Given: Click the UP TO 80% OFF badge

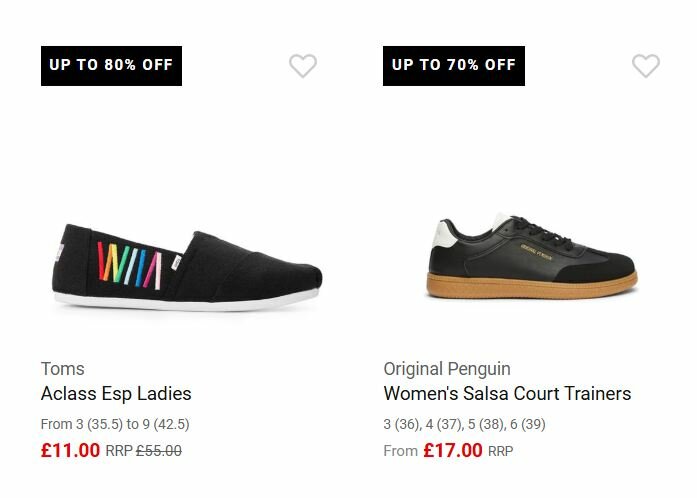Looking at the screenshot, I should (111, 65).
